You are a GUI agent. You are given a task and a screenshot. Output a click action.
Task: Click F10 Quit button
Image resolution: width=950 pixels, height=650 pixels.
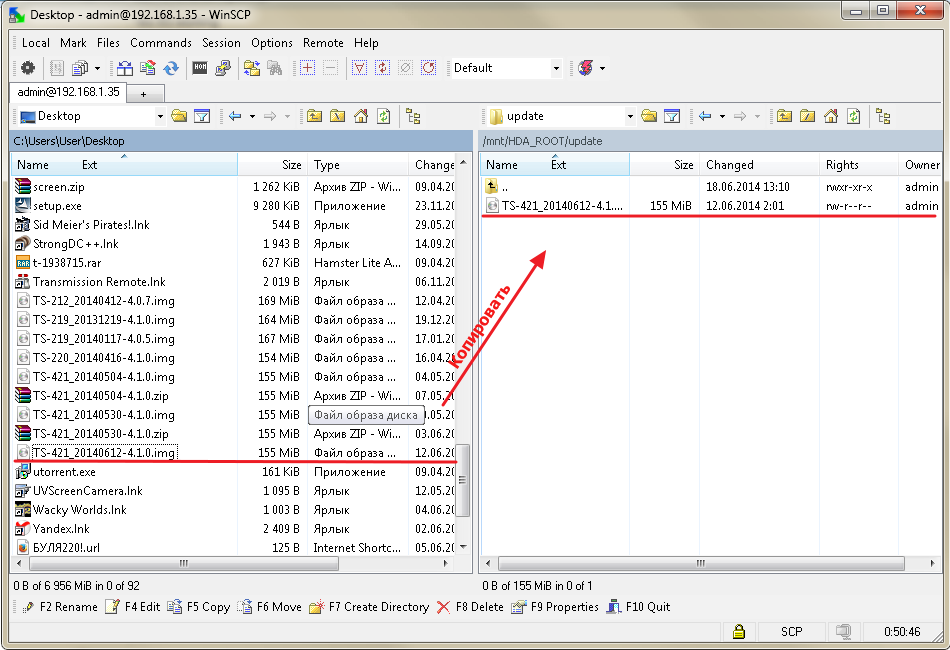[639, 607]
